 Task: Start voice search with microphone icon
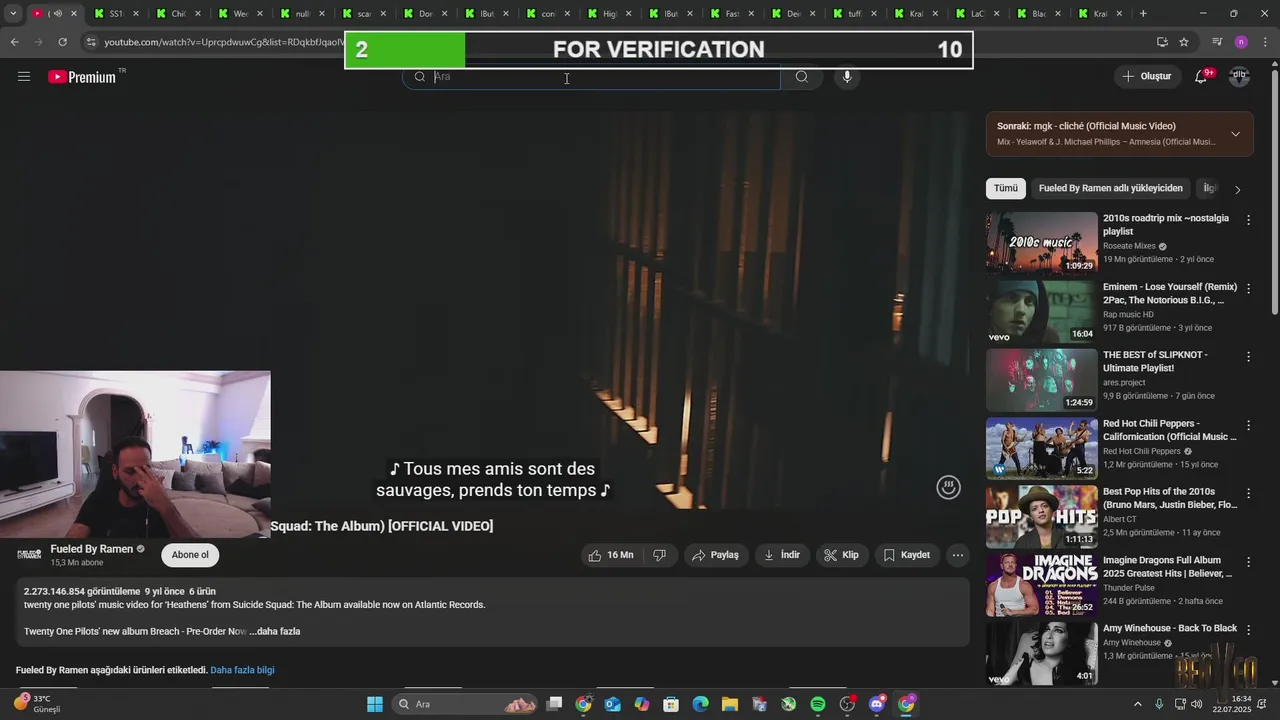[847, 77]
